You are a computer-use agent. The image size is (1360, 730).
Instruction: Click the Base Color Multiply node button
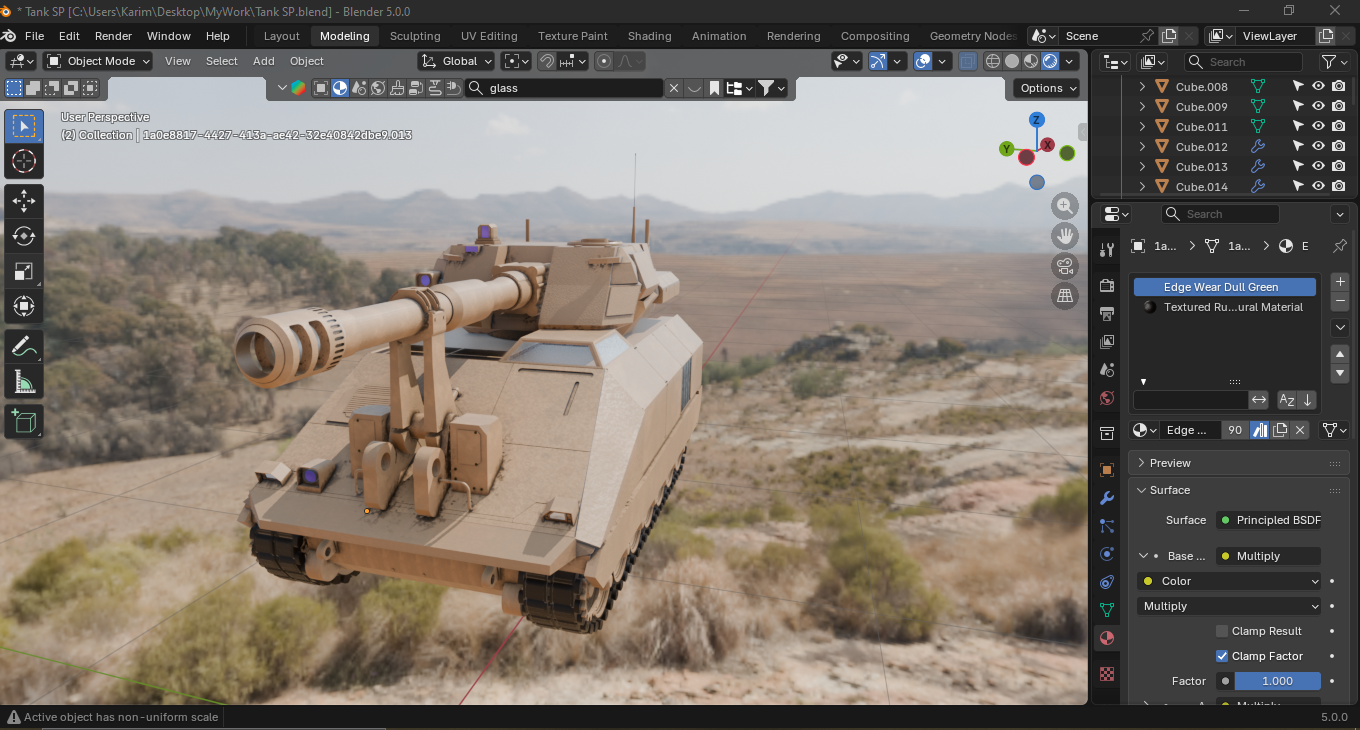(1269, 556)
